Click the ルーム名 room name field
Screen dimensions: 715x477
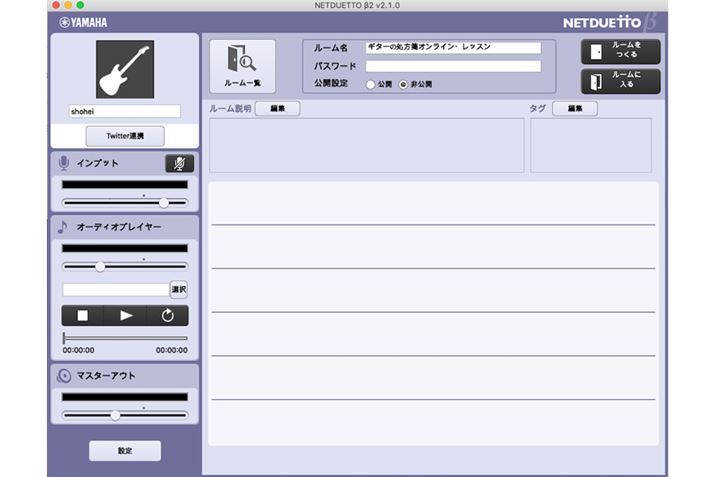click(453, 47)
